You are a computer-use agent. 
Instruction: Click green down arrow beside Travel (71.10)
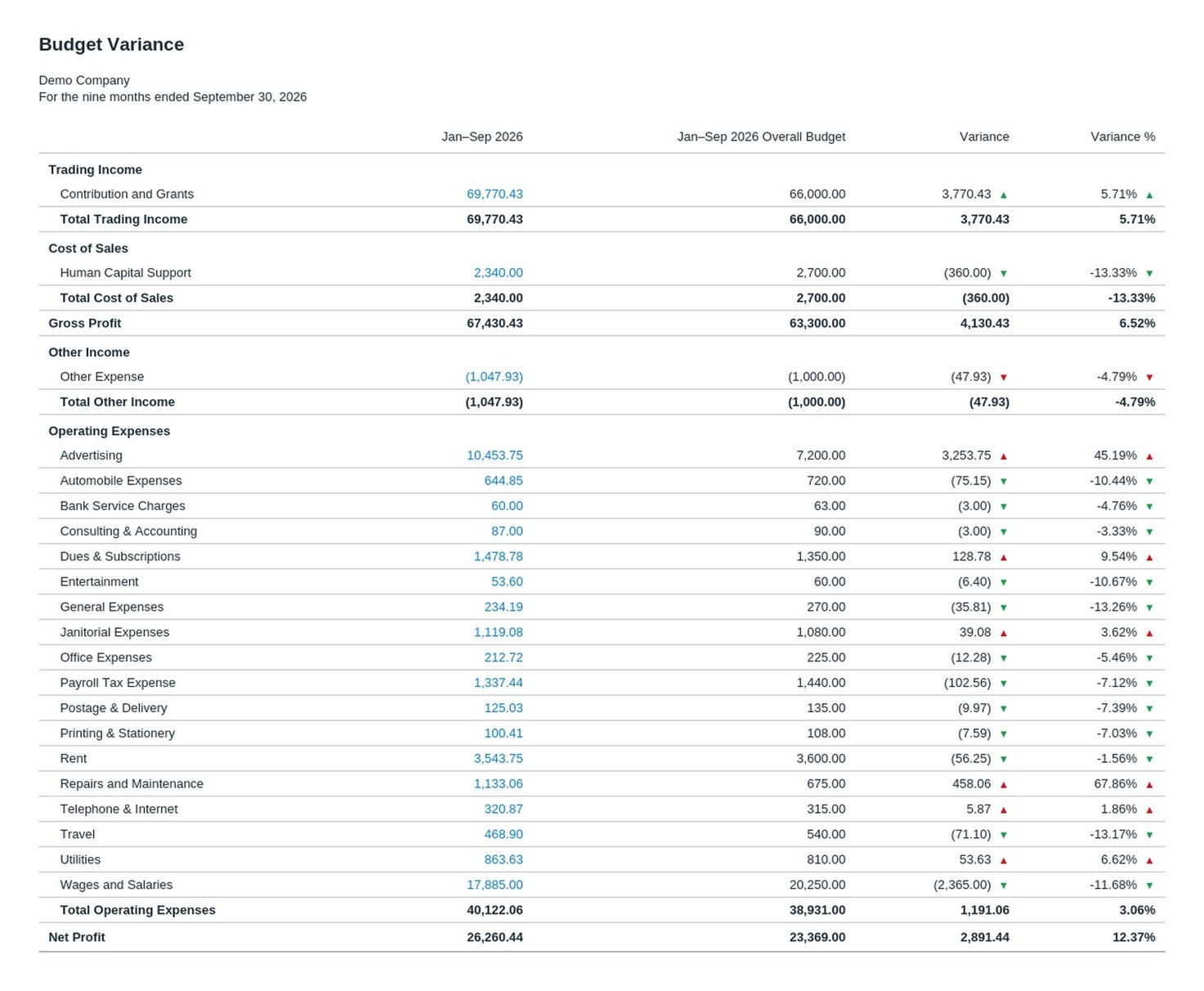[1004, 835]
